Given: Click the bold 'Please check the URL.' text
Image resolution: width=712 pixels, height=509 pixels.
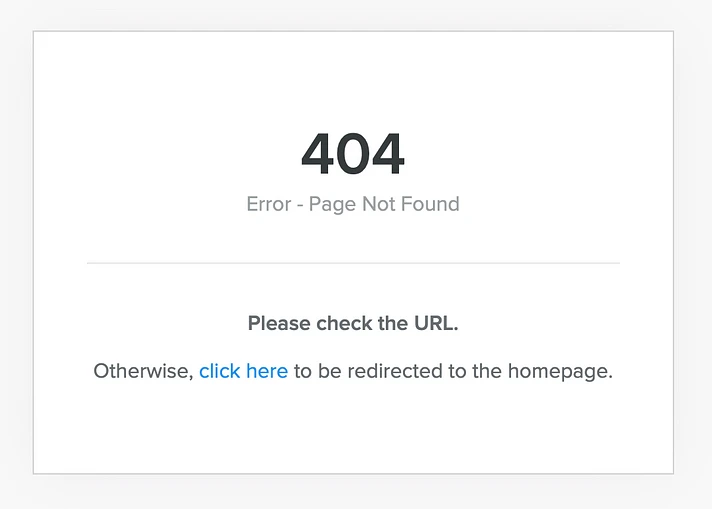Looking at the screenshot, I should pos(353,324).
